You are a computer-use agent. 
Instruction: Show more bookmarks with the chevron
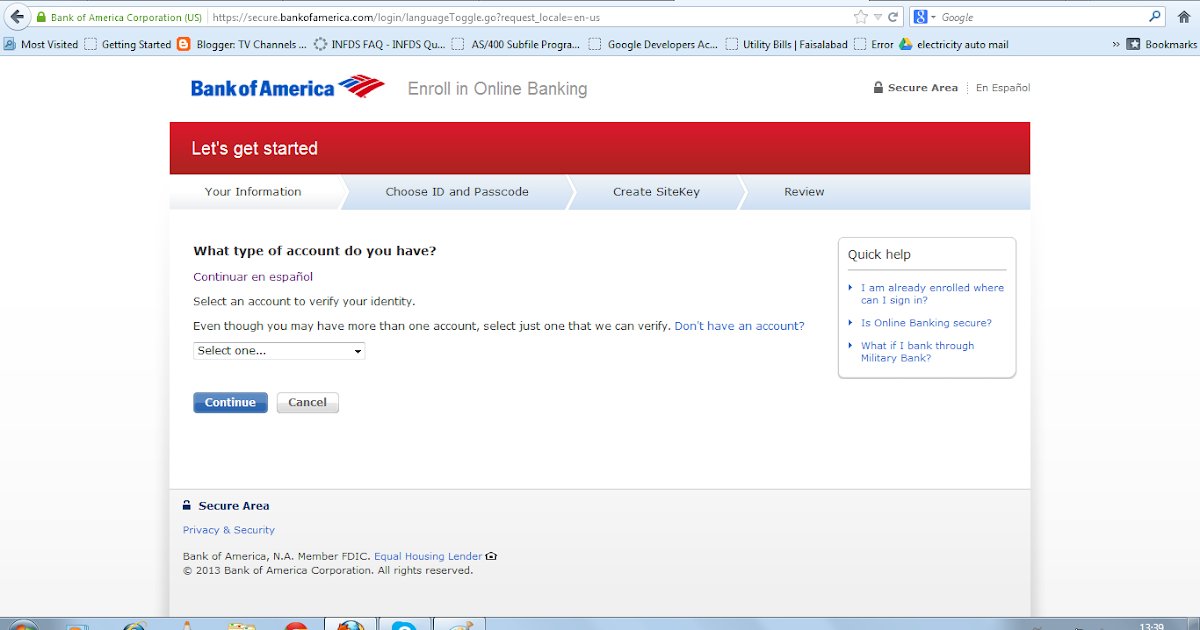pyautogui.click(x=1115, y=44)
